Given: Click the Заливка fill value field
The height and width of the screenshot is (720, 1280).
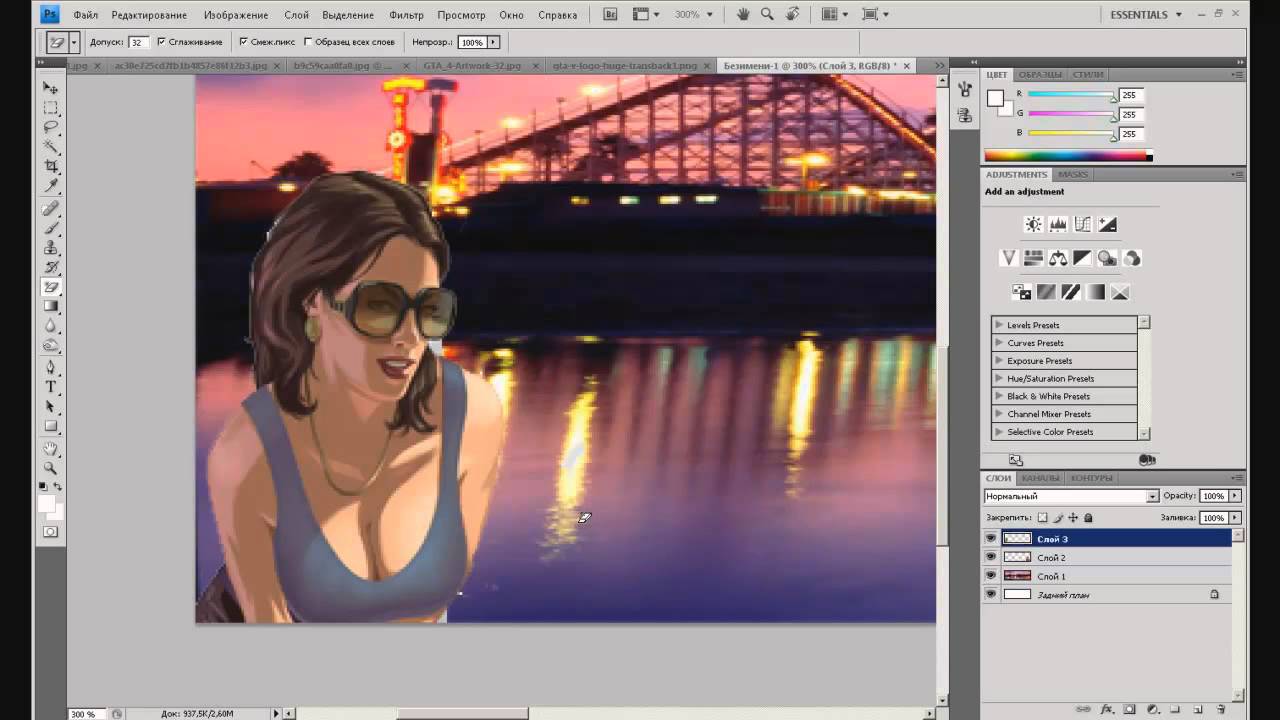Looking at the screenshot, I should coord(1213,518).
